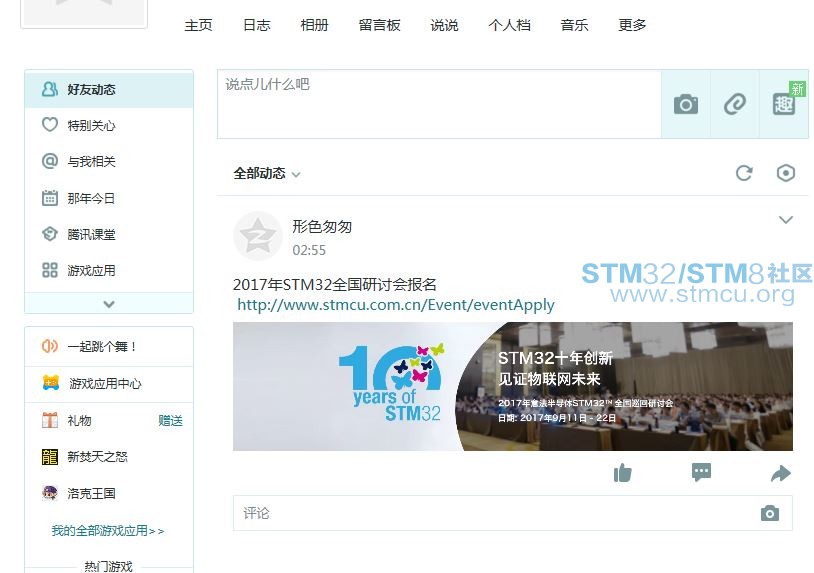Open the STM32 10 years banner image
The image size is (814, 573).
512,386
